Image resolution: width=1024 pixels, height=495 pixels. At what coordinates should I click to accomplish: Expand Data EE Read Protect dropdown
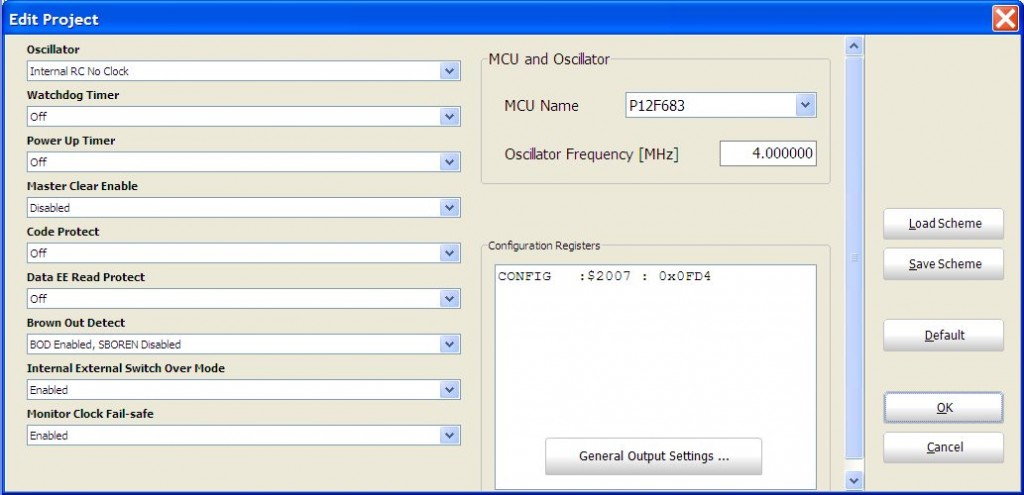click(449, 299)
